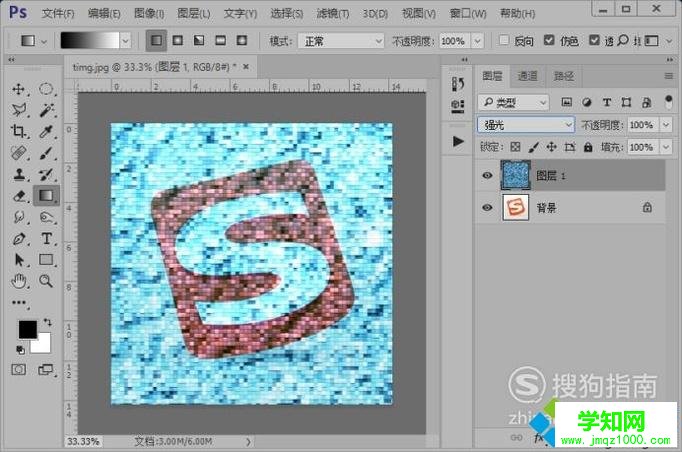Open the 文件(F) menu
682x452 pixels.
point(58,13)
